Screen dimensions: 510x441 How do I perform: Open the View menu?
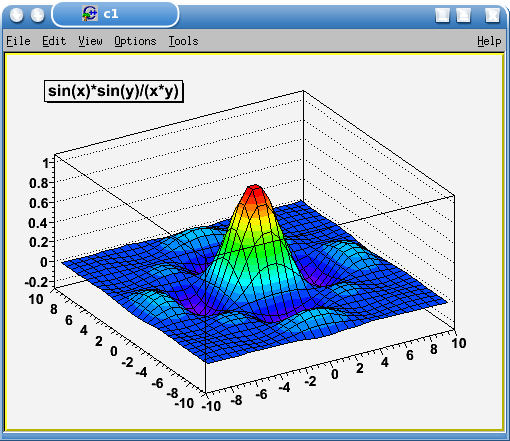(x=90, y=41)
